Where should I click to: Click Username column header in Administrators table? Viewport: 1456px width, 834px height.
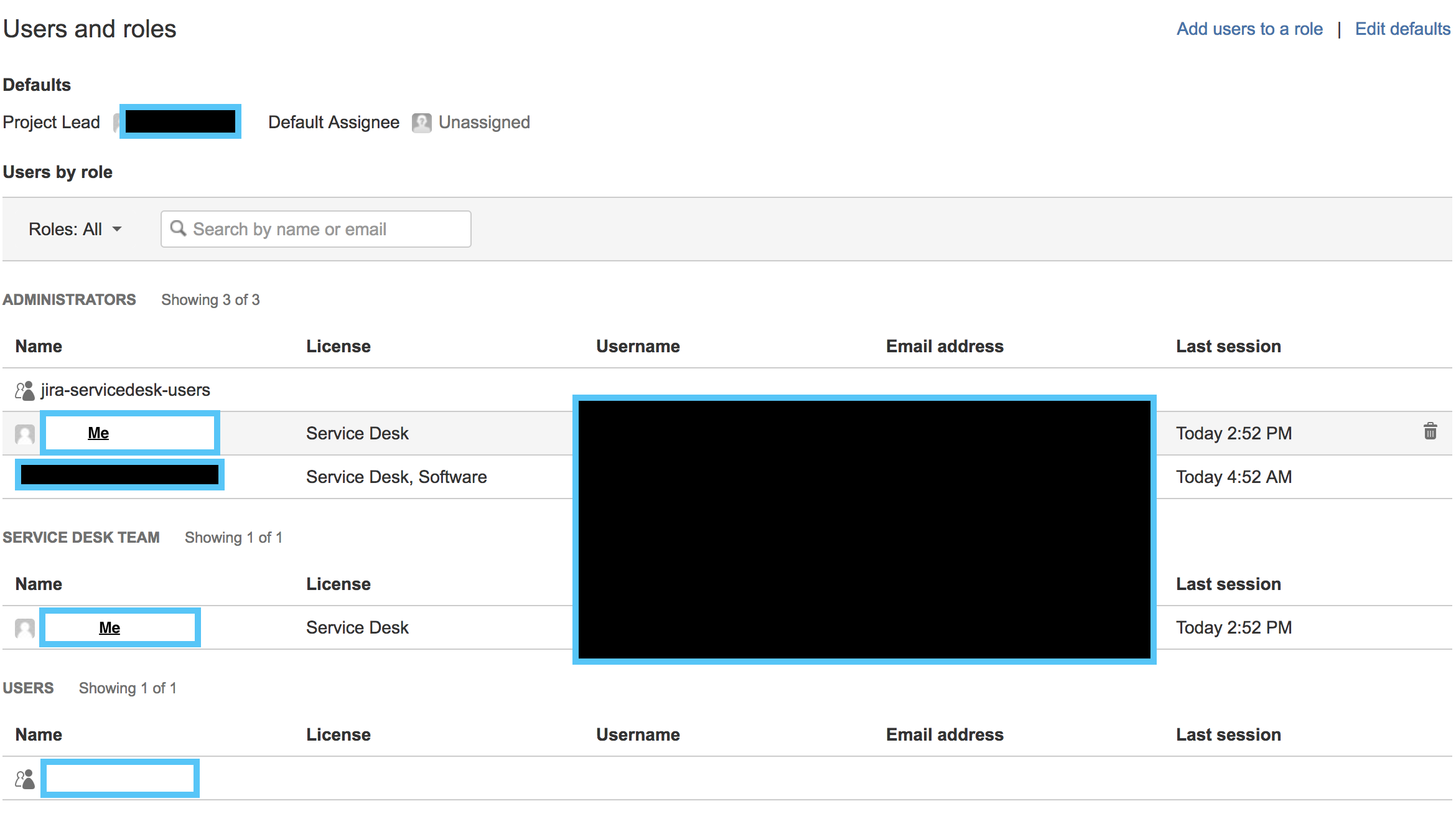click(638, 347)
